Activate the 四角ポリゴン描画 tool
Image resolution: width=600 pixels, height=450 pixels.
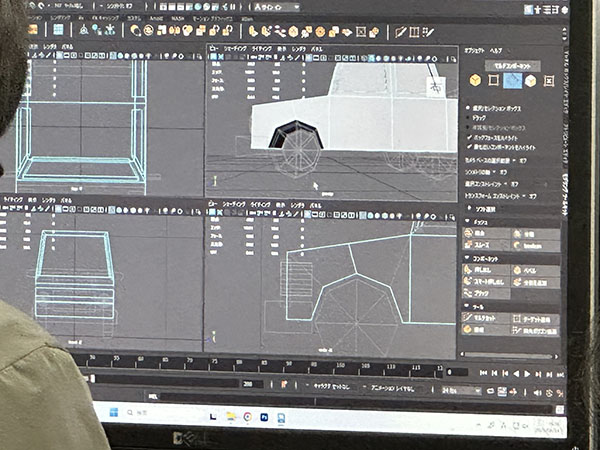tap(536, 330)
